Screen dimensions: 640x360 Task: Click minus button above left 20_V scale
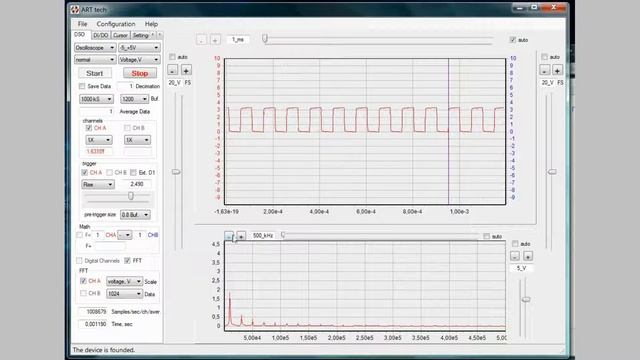173,70
